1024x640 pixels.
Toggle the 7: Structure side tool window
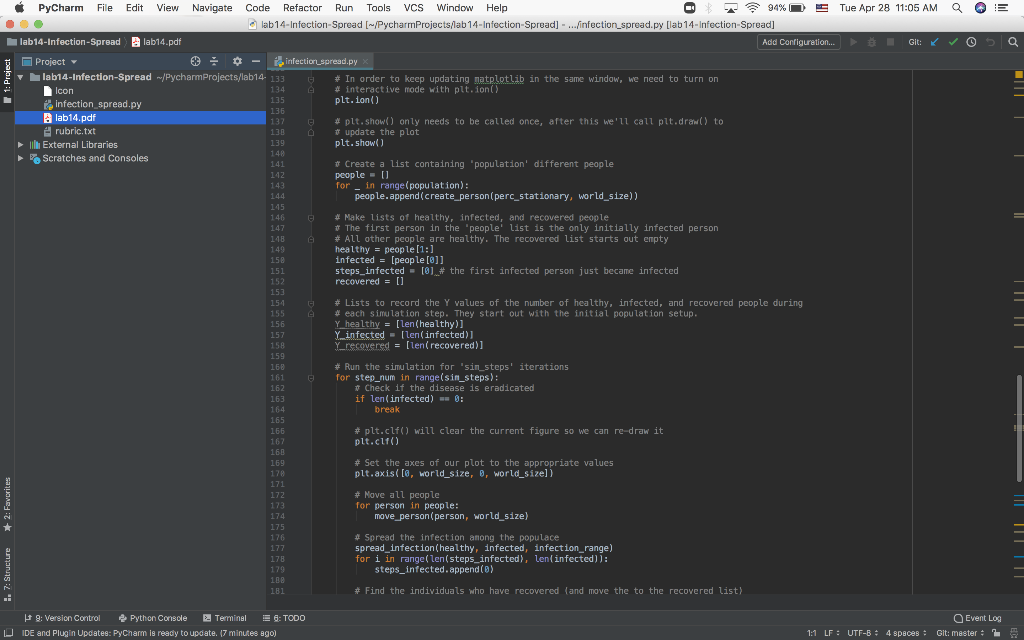click(x=7, y=573)
